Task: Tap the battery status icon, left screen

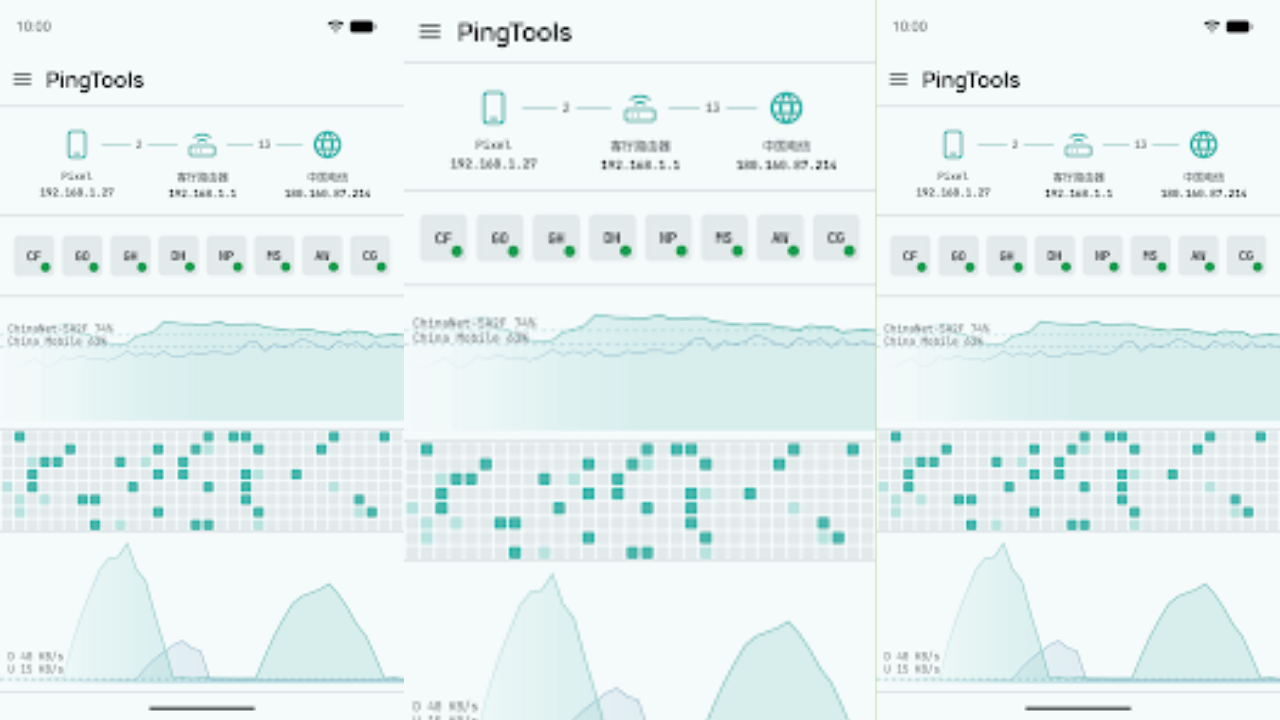Action: (x=362, y=27)
